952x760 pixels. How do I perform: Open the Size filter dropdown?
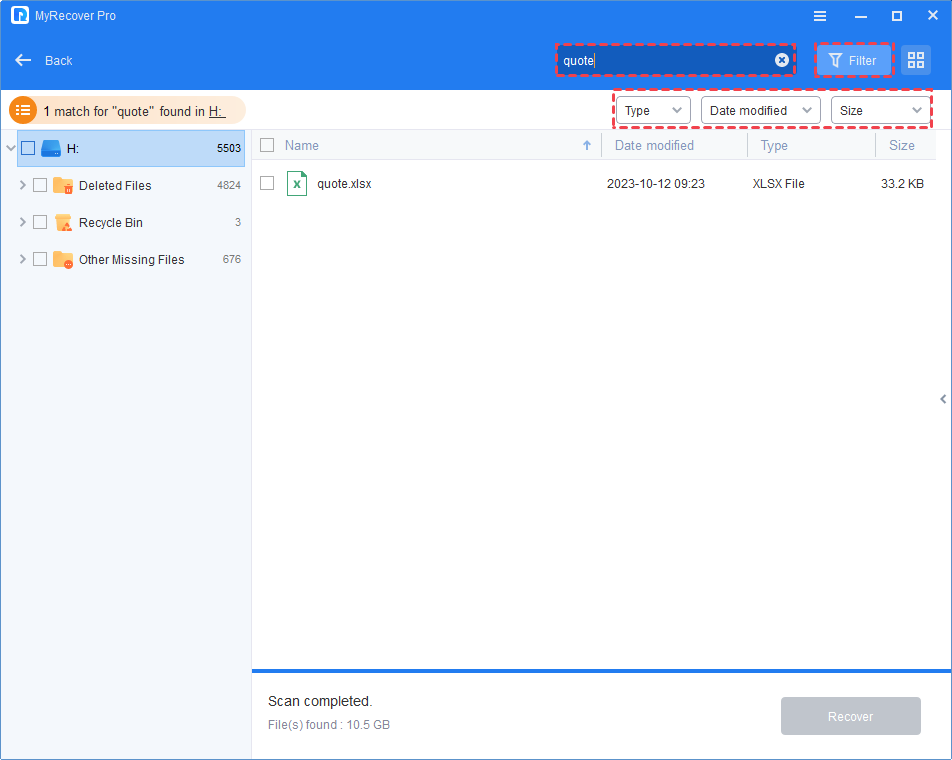point(881,110)
